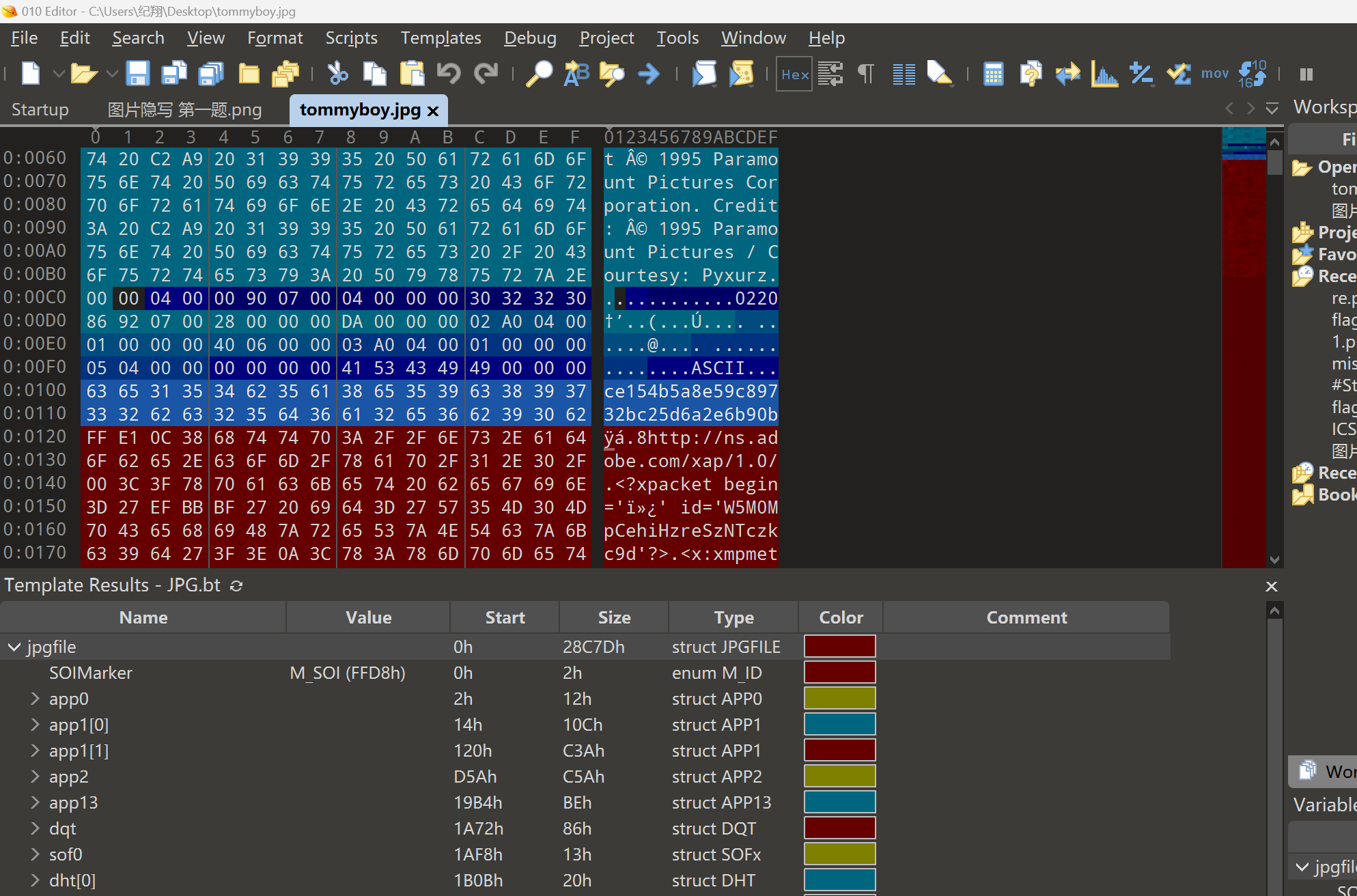1357x896 pixels.
Task: Open dropdown arrow next to Open file
Action: (111, 74)
